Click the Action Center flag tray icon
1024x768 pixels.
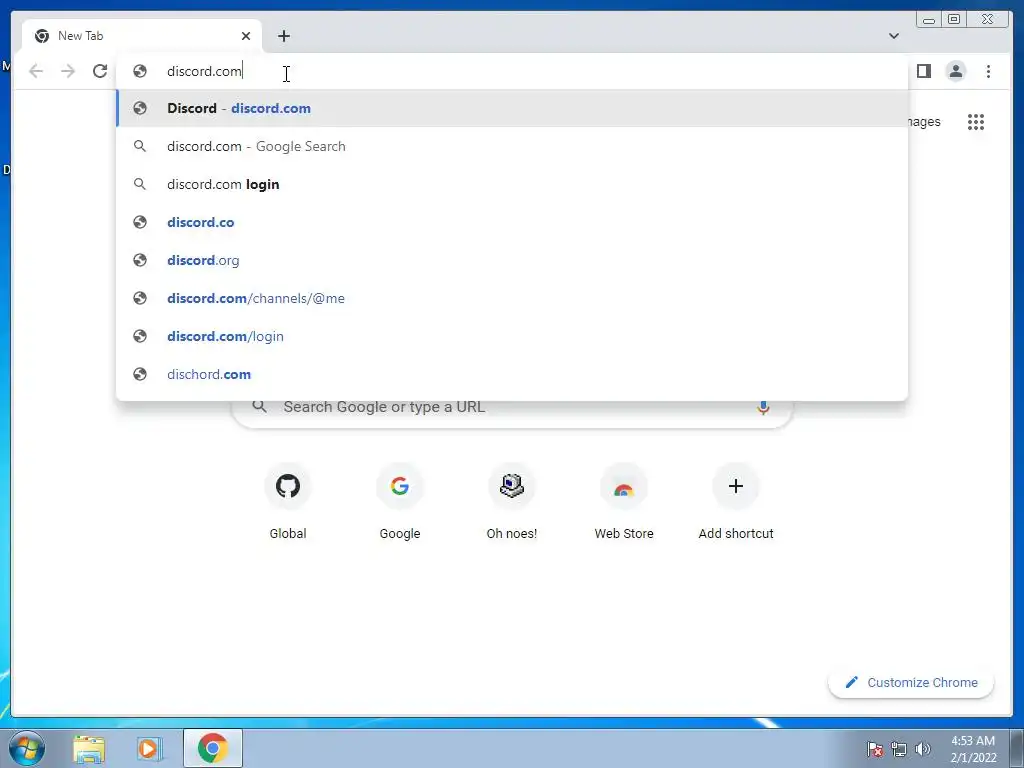(875, 749)
